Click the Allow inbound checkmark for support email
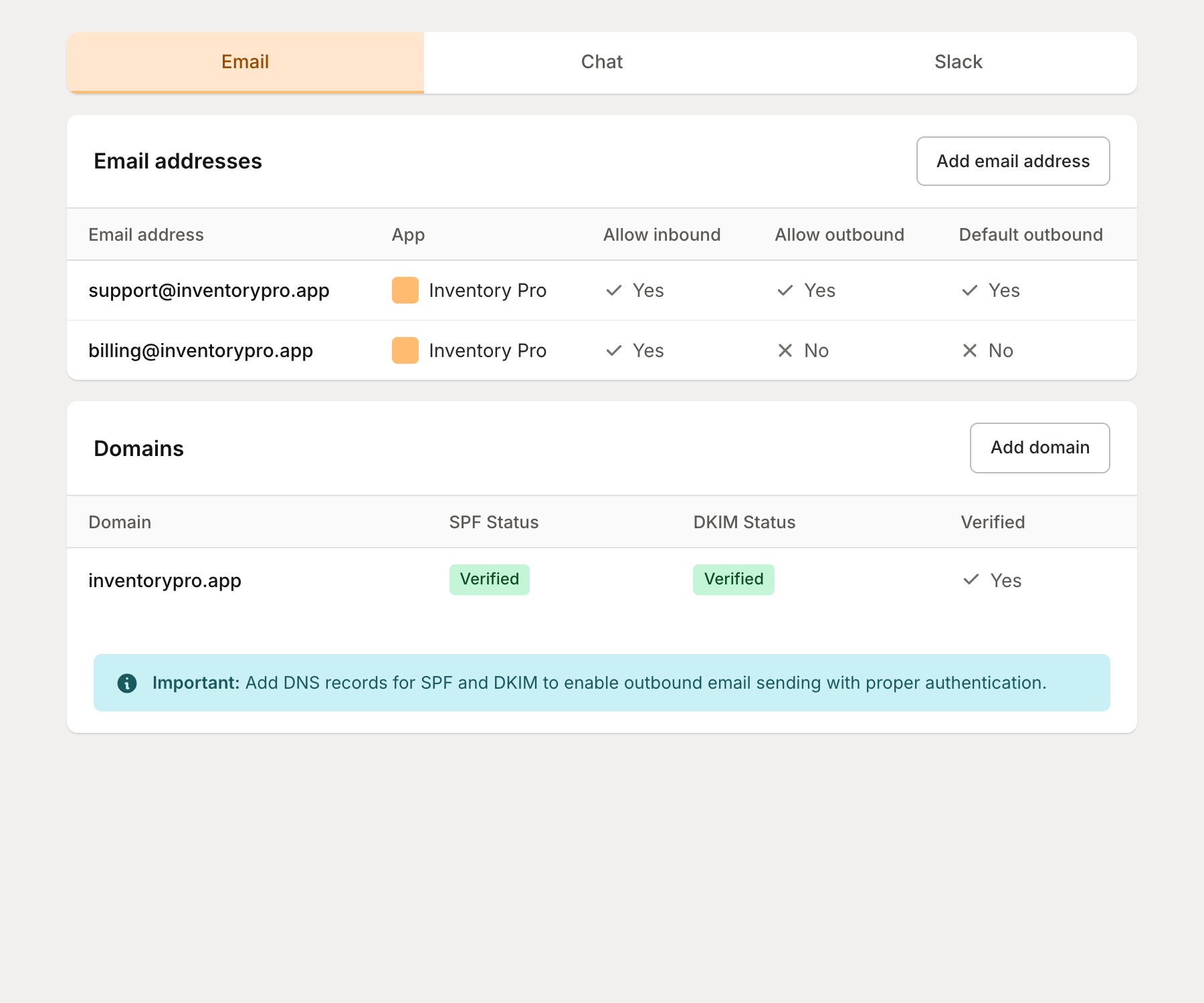The width and height of the screenshot is (1204, 1003). pos(614,290)
